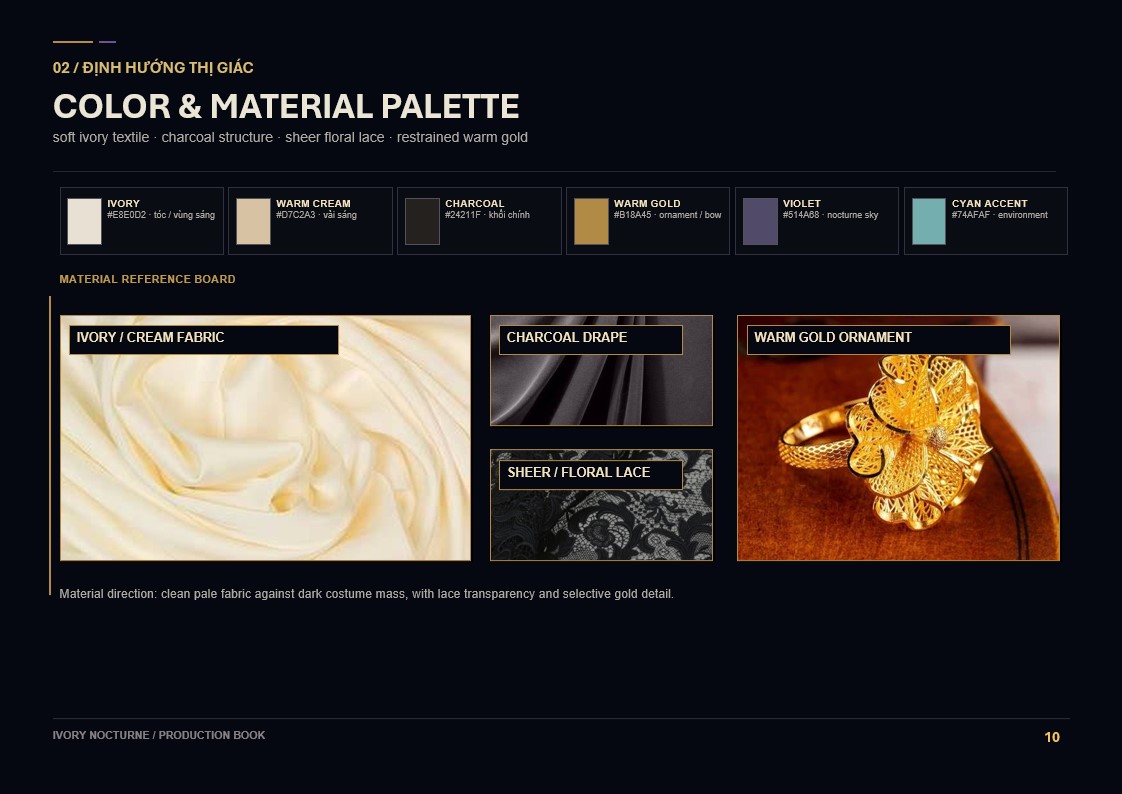
Task: Click the "WARM CREAM" swatch name
Action: click(313, 204)
